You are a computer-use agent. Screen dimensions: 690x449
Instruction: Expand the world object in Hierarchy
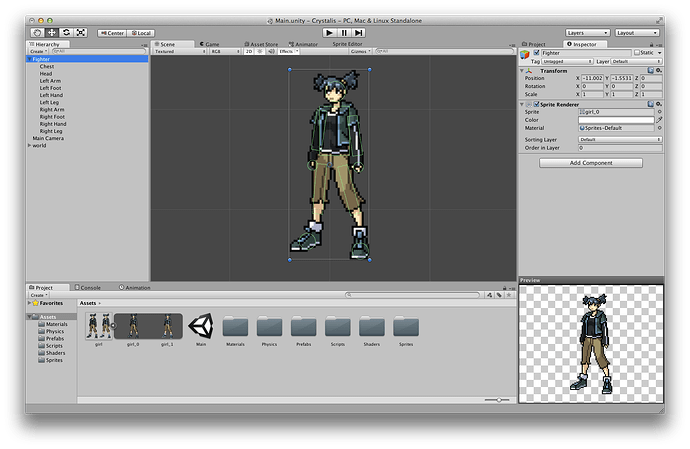pyautogui.click(x=29, y=145)
